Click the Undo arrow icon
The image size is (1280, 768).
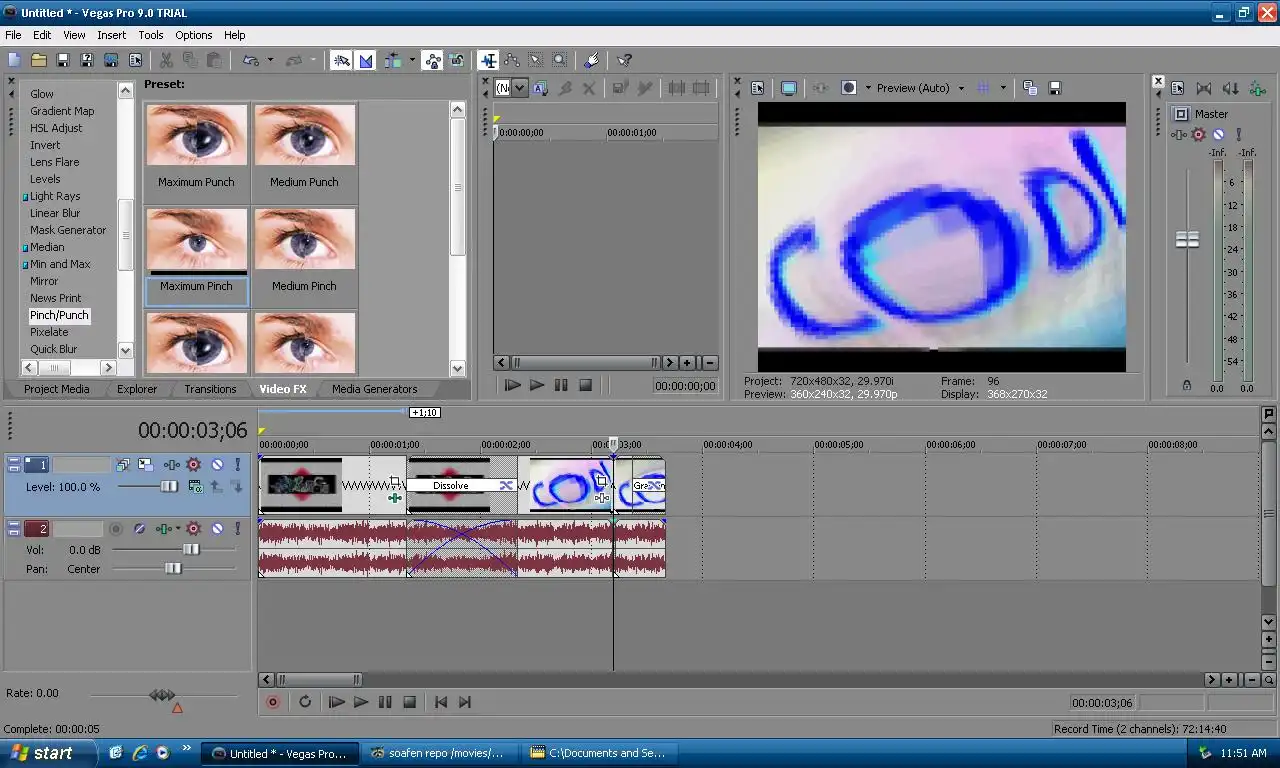[250, 60]
